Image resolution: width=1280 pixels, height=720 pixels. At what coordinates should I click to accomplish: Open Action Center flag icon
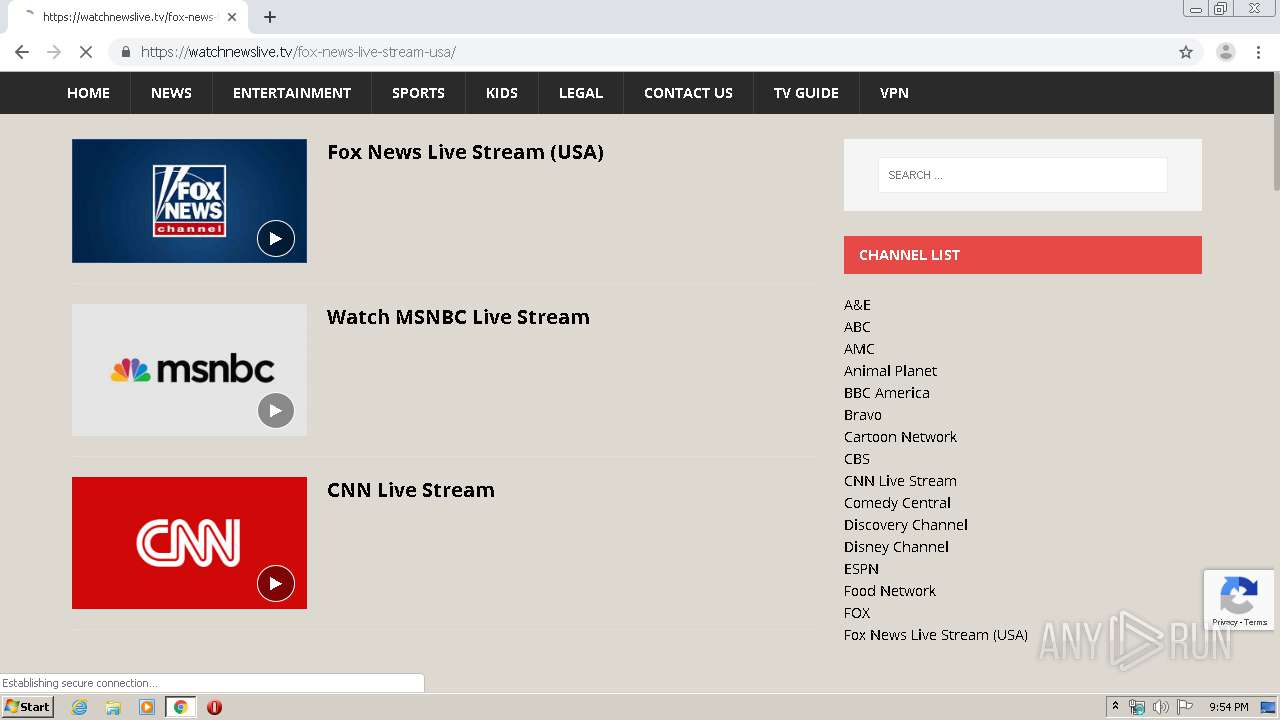click(1185, 707)
